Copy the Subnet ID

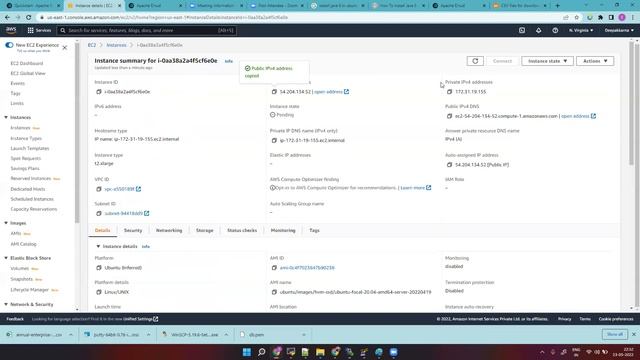[x=98, y=213]
